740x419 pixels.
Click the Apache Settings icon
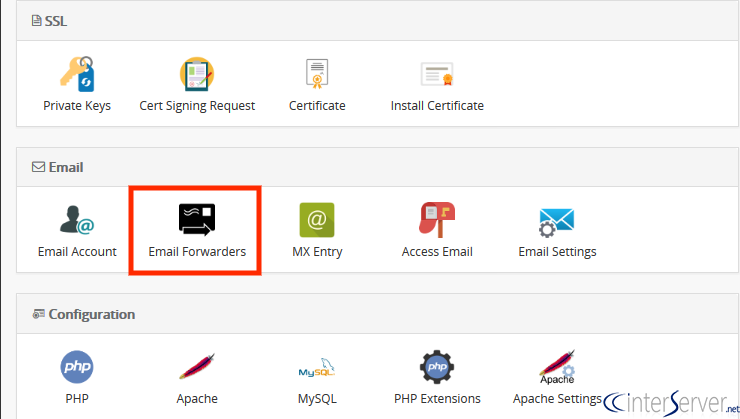point(557,367)
